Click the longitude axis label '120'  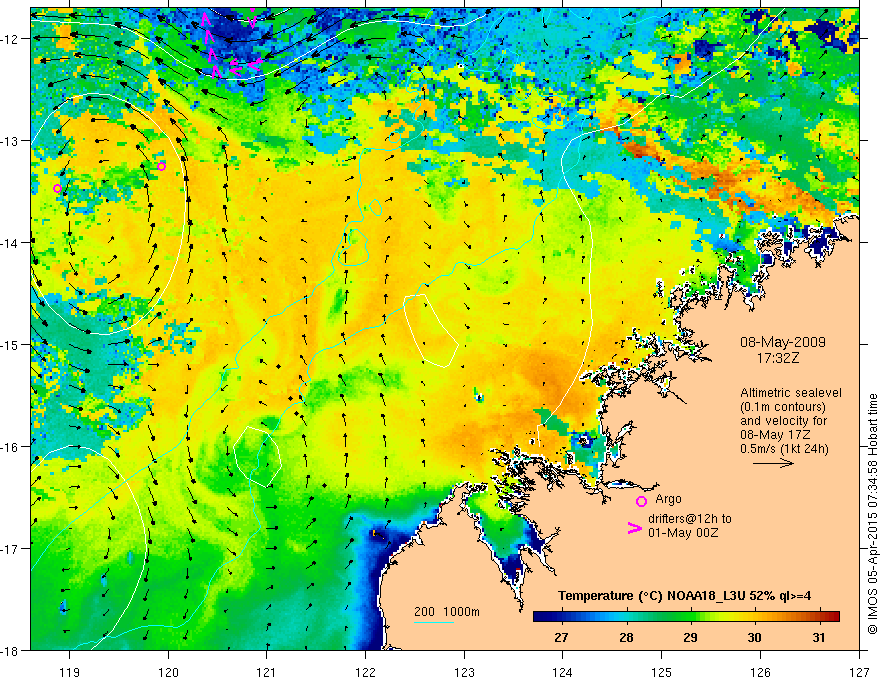click(x=168, y=672)
